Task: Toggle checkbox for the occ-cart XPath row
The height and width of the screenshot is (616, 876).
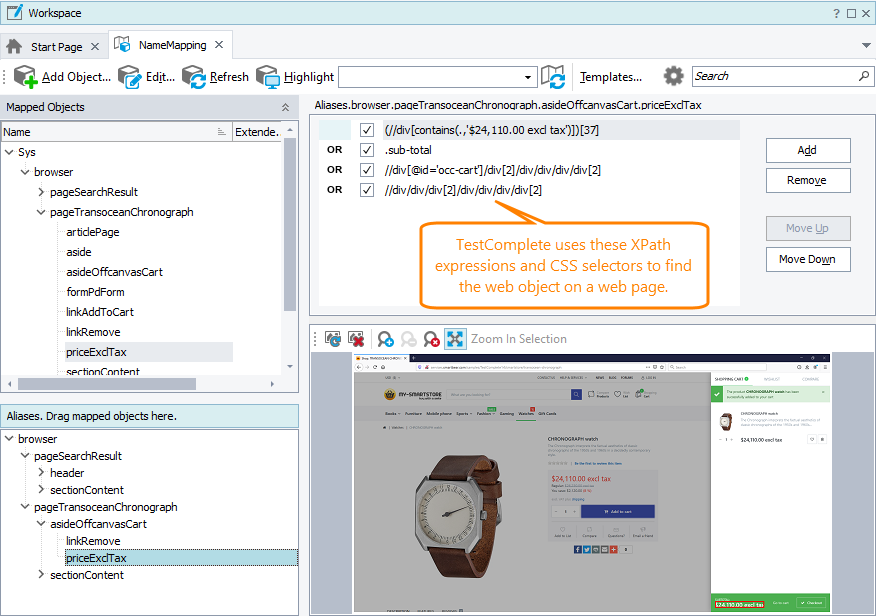Action: pos(367,170)
